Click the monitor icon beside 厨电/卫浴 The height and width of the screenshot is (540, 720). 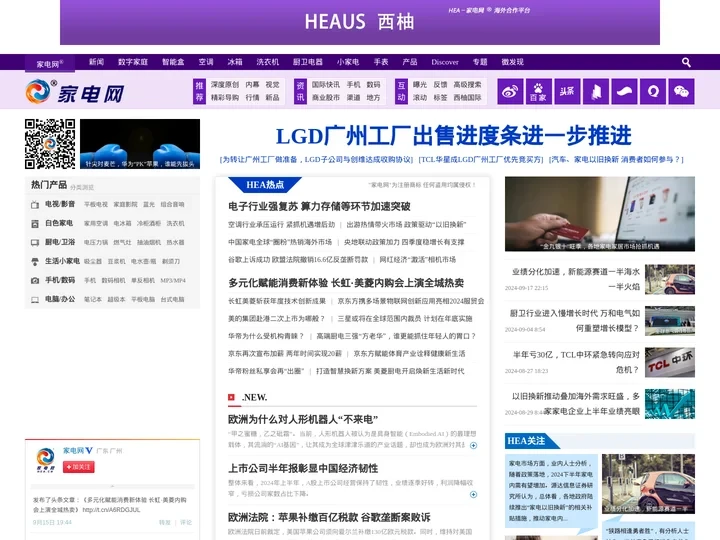pos(35,242)
